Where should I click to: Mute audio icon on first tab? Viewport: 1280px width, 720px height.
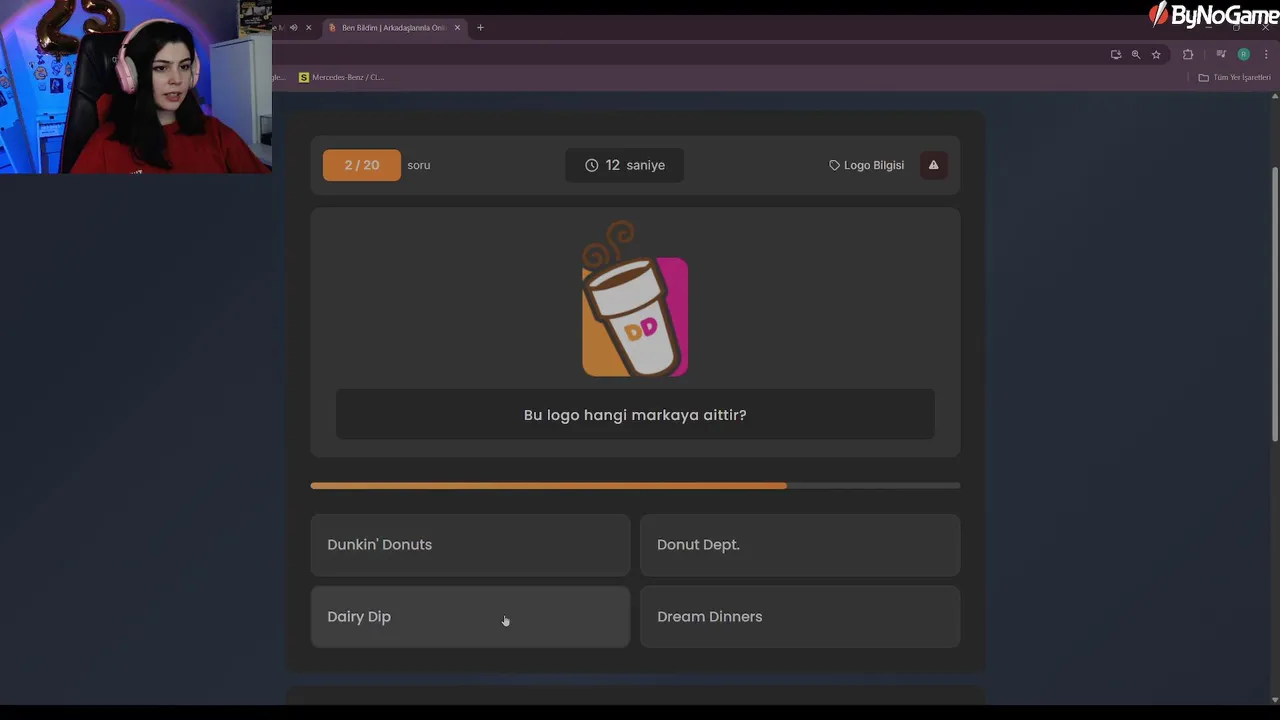tap(293, 28)
